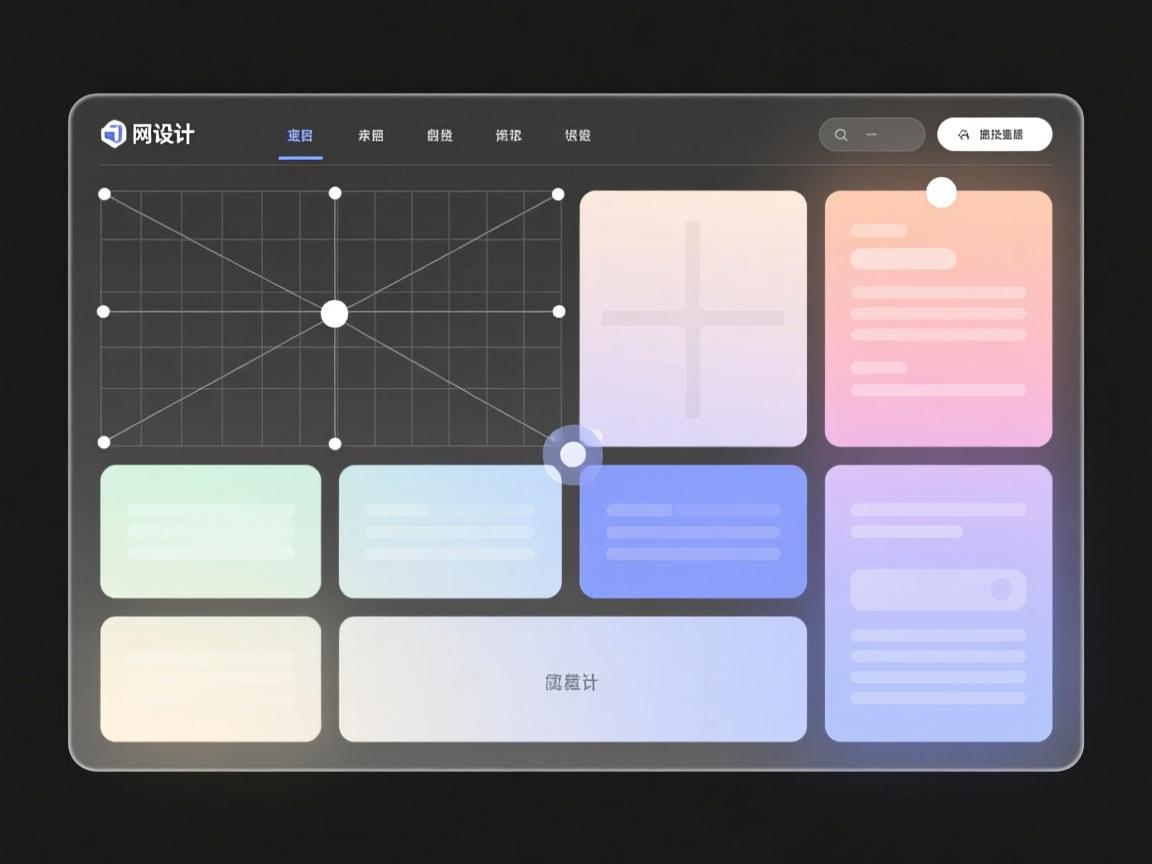Screen dimensions: 1152x864
Task: Click the wide card with centered text
Action: [x=572, y=680]
